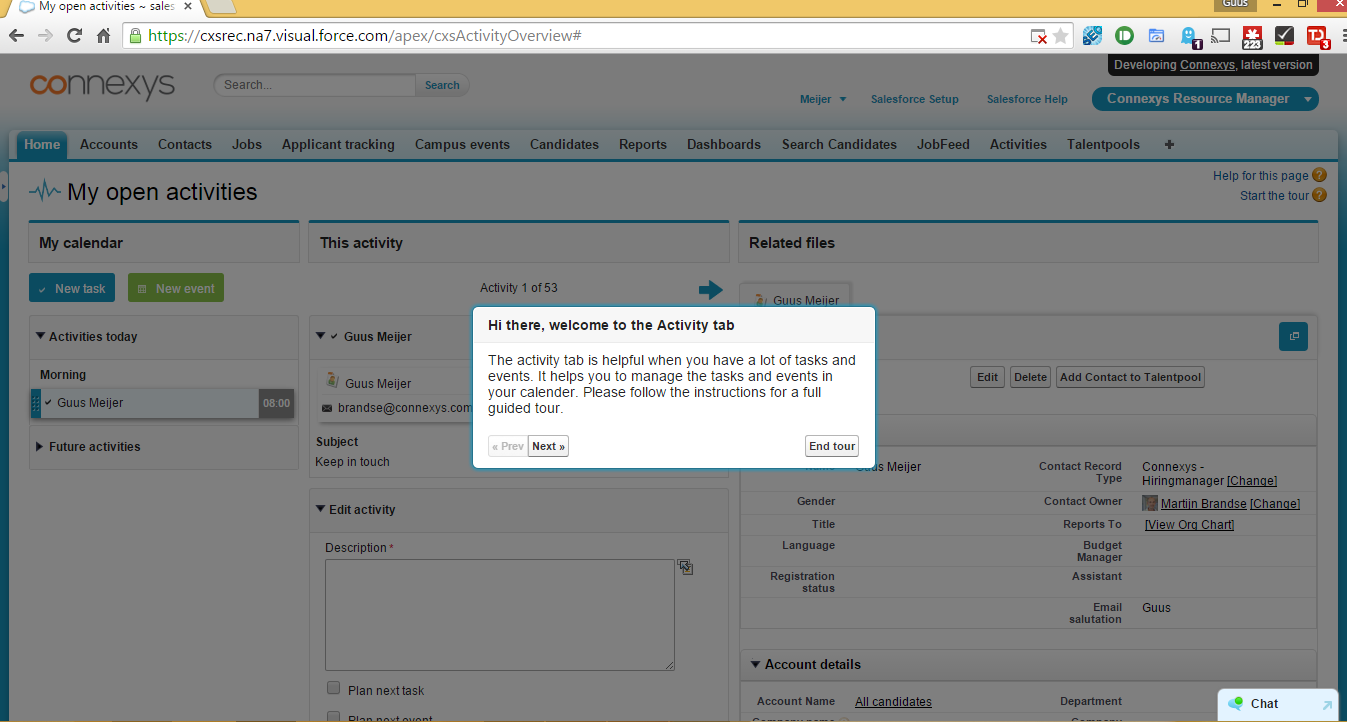Click Next in the tour dialog

point(548,446)
